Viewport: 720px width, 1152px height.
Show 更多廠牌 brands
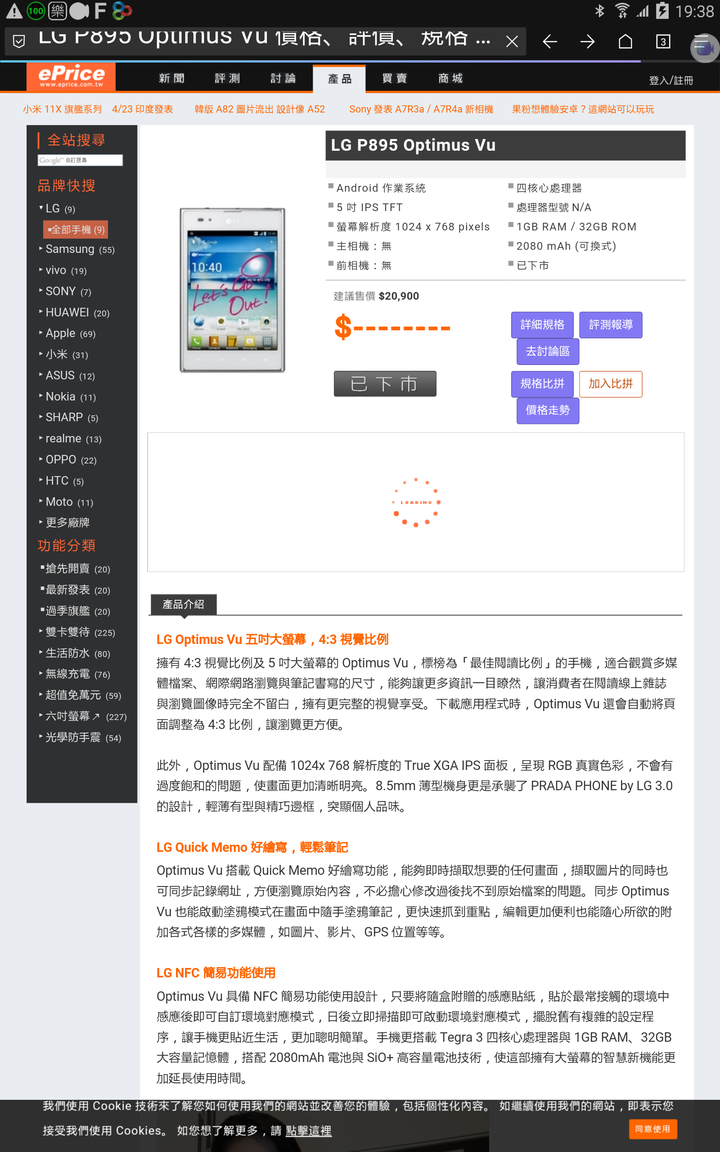(64, 523)
